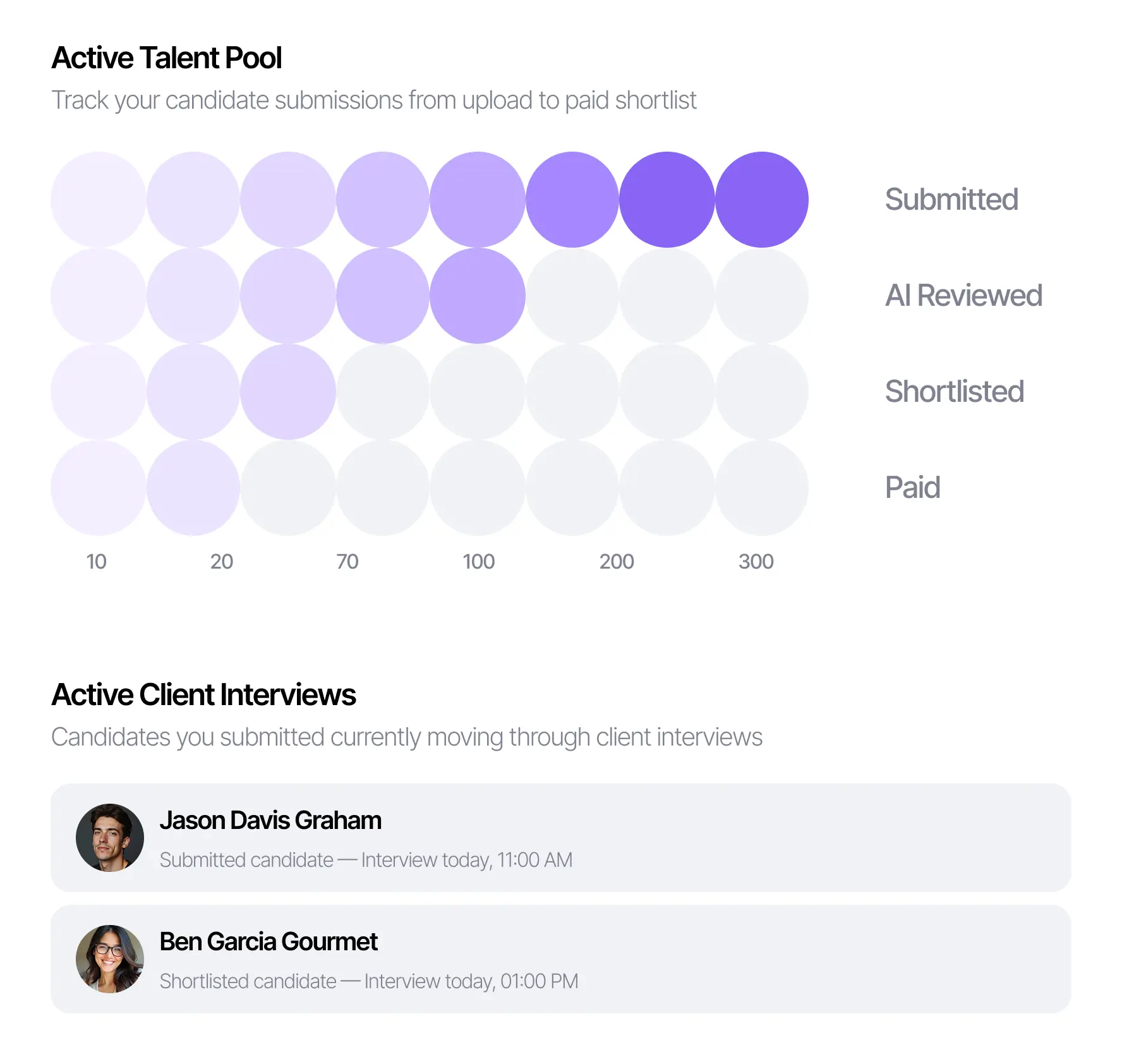The image size is (1122, 1064).
Task: Click the AI Reviewed dot above 100
Action: [478, 295]
